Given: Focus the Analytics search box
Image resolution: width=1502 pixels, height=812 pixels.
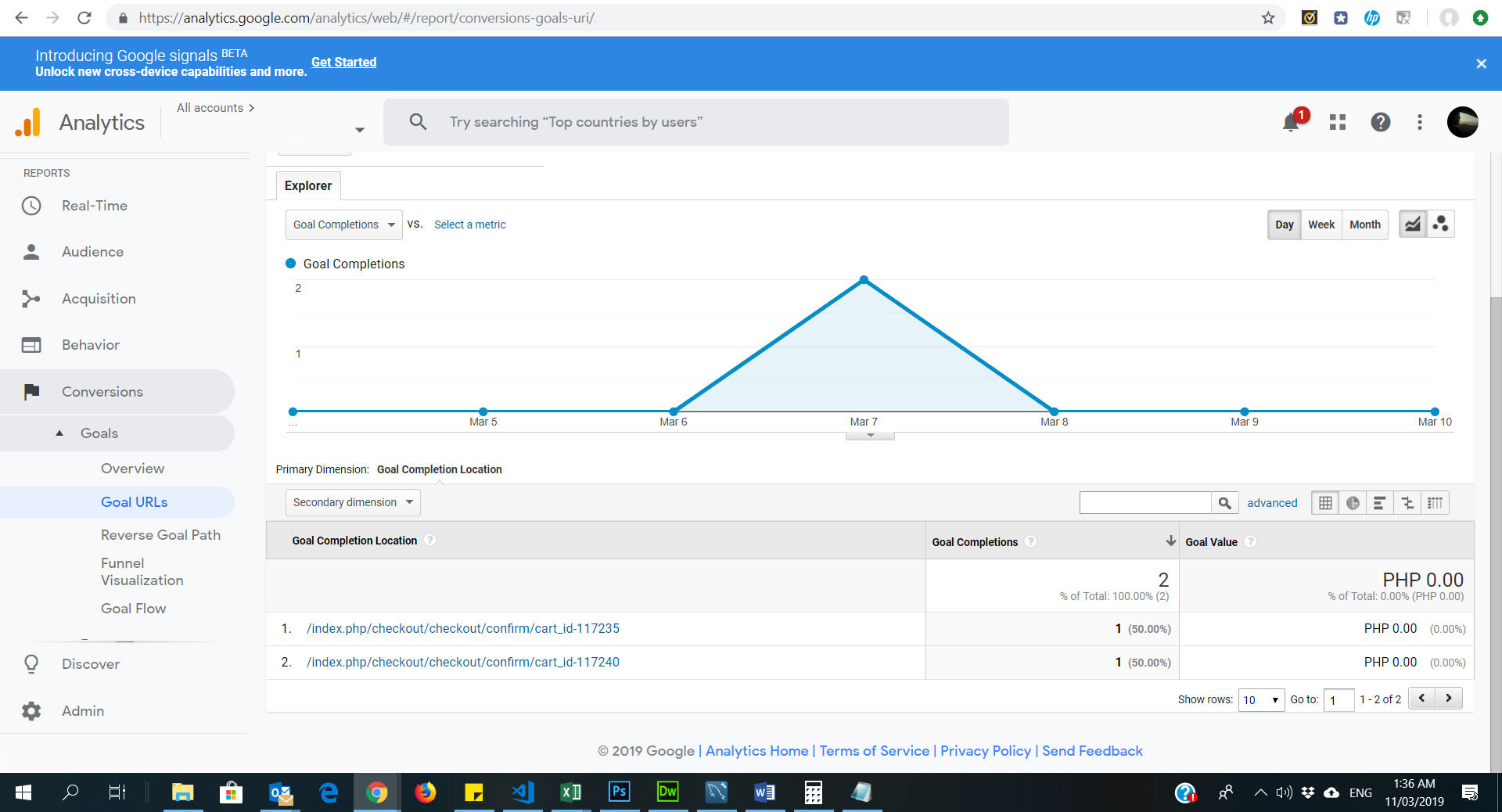Looking at the screenshot, I should (696, 122).
